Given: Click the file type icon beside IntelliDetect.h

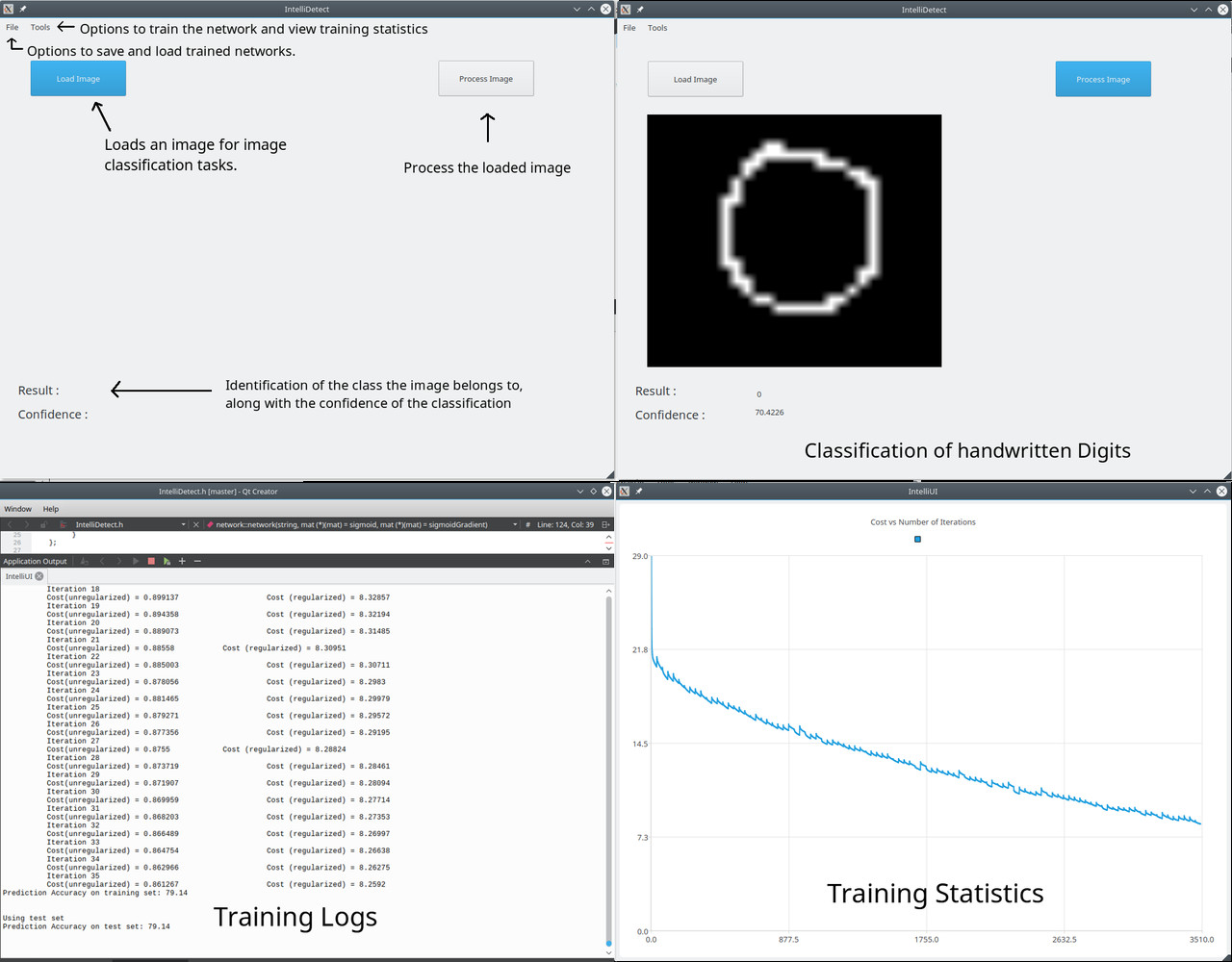Looking at the screenshot, I should point(63,524).
